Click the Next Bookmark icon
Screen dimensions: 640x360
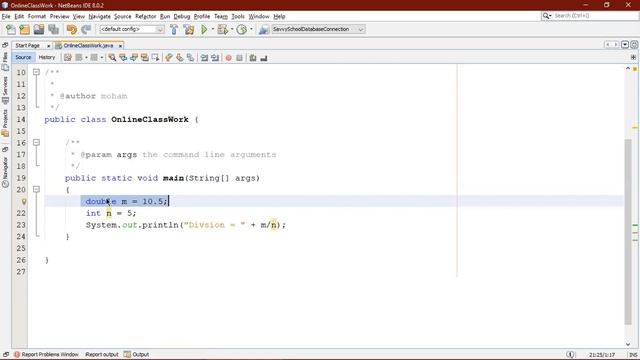[x=180, y=58]
